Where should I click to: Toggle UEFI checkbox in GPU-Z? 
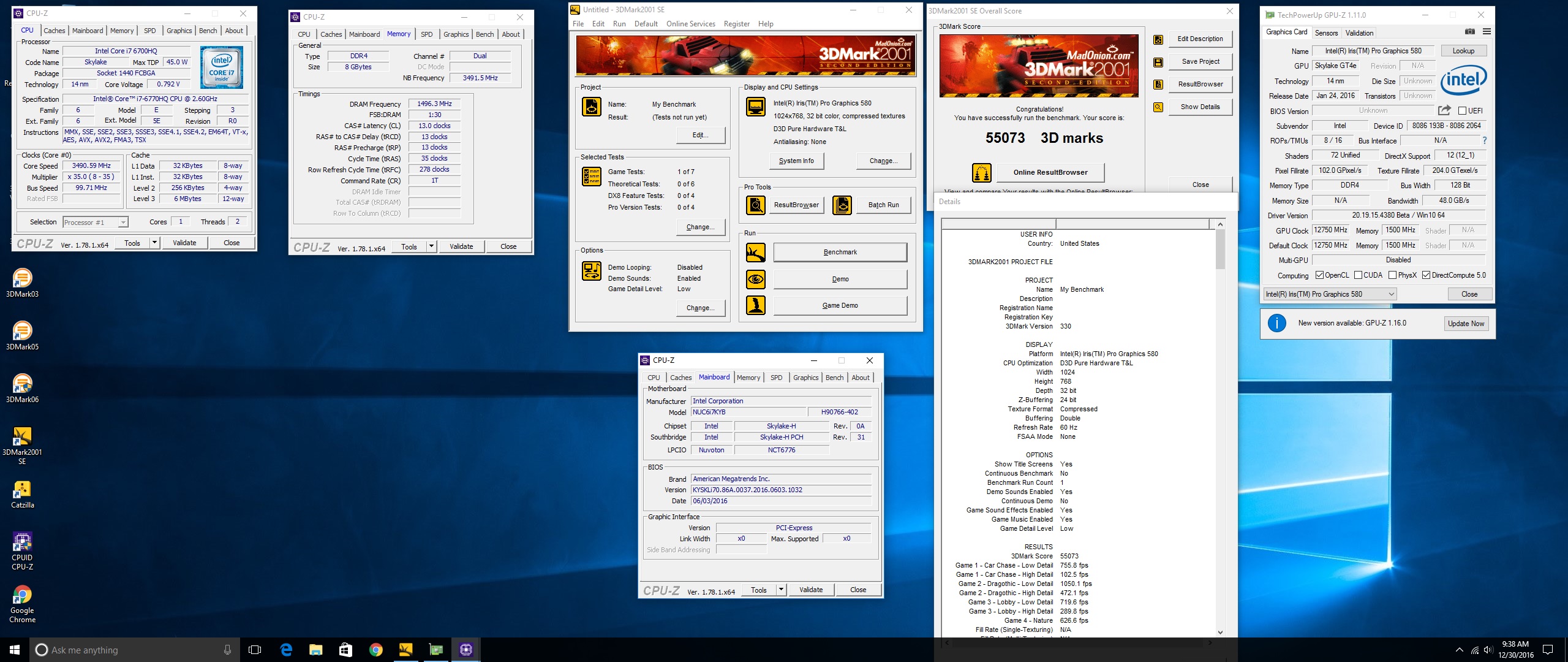[1462, 111]
